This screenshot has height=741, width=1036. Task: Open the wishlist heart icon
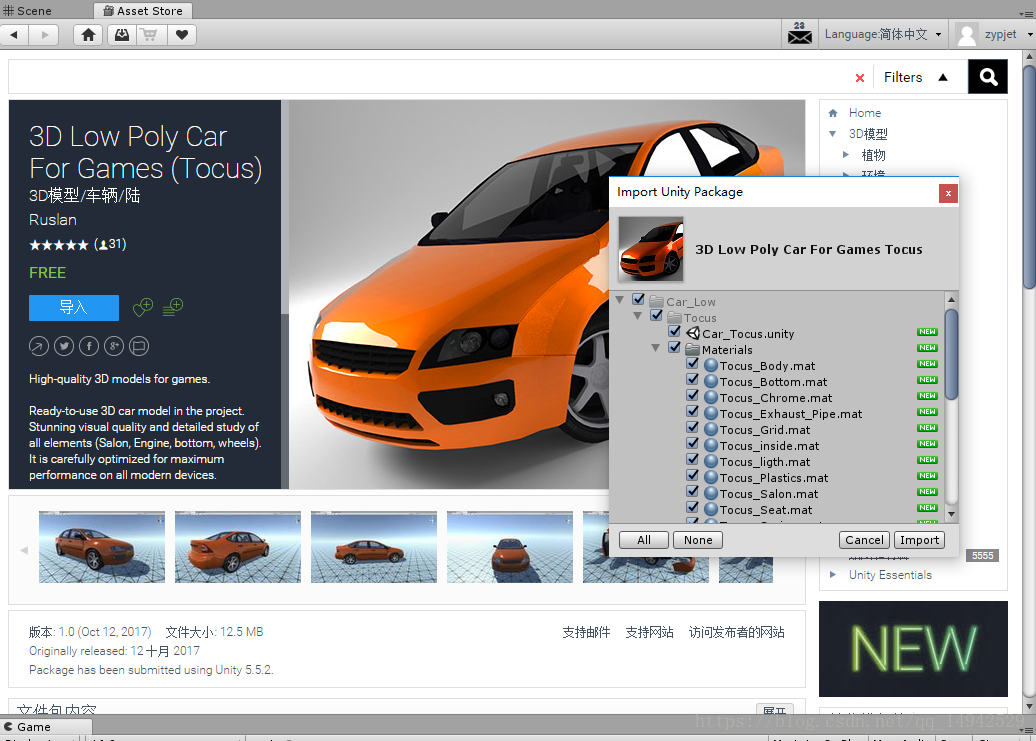click(182, 34)
